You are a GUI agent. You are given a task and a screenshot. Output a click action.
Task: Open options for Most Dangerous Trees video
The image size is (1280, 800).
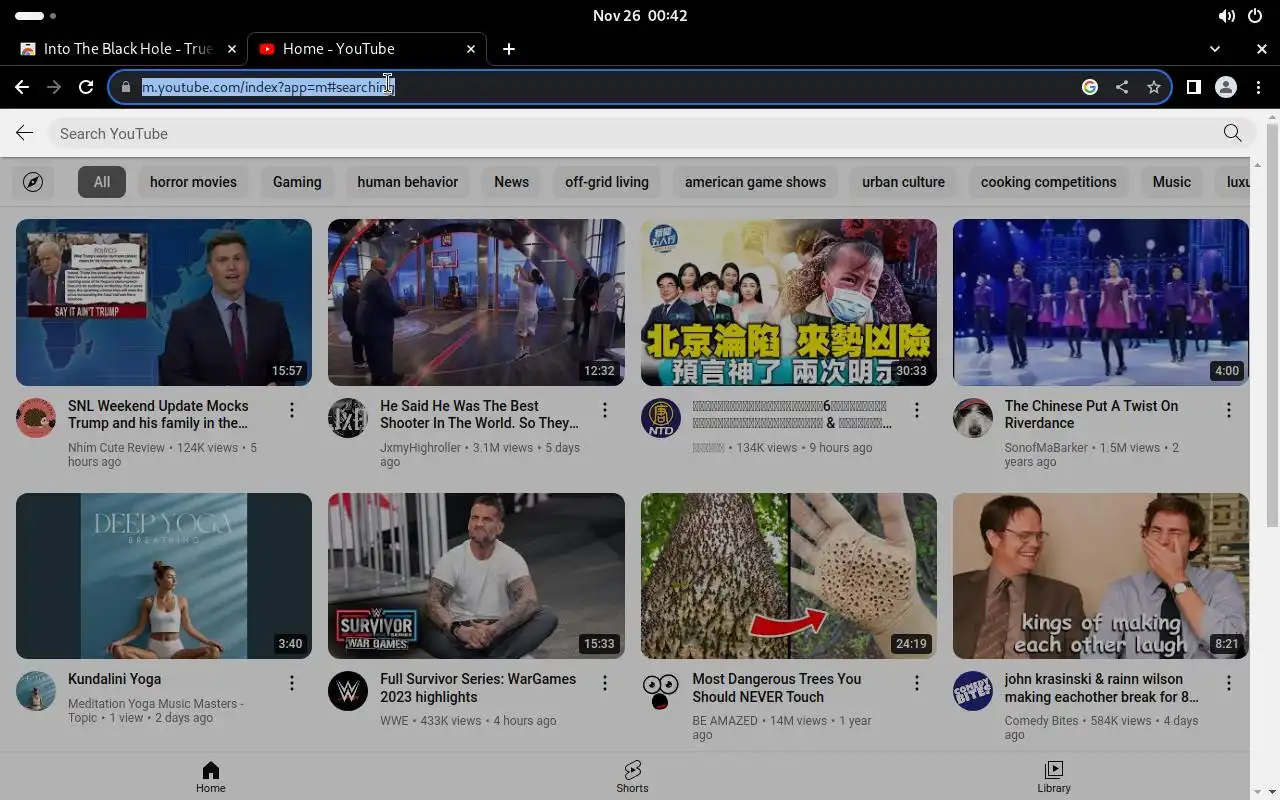(917, 683)
